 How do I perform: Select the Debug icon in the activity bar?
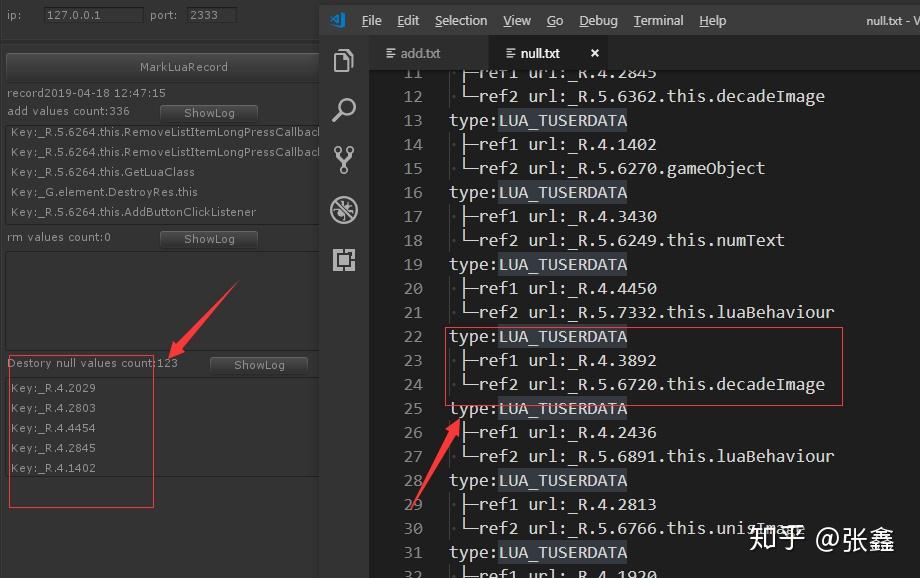pyautogui.click(x=344, y=210)
